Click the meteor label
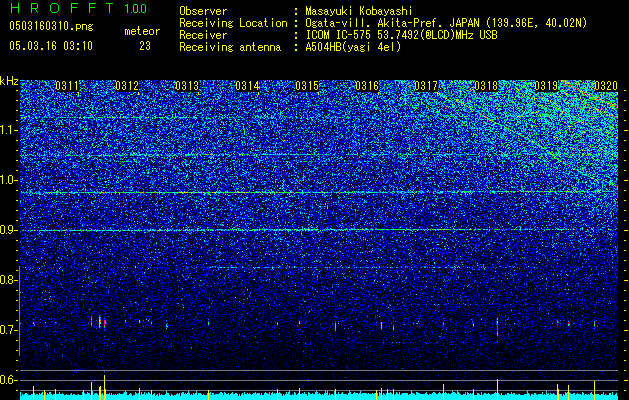The image size is (629, 400). [142, 31]
